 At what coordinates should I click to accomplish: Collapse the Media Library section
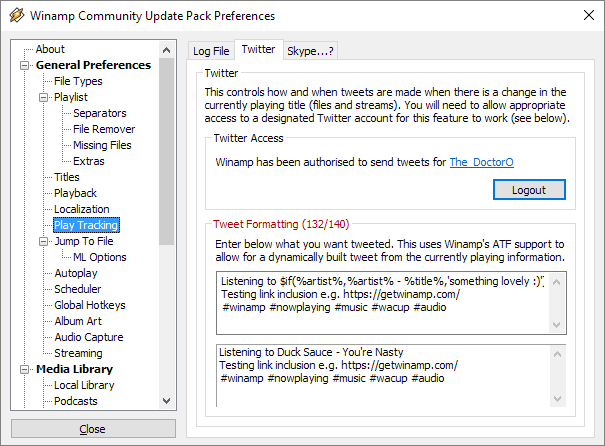point(25,369)
